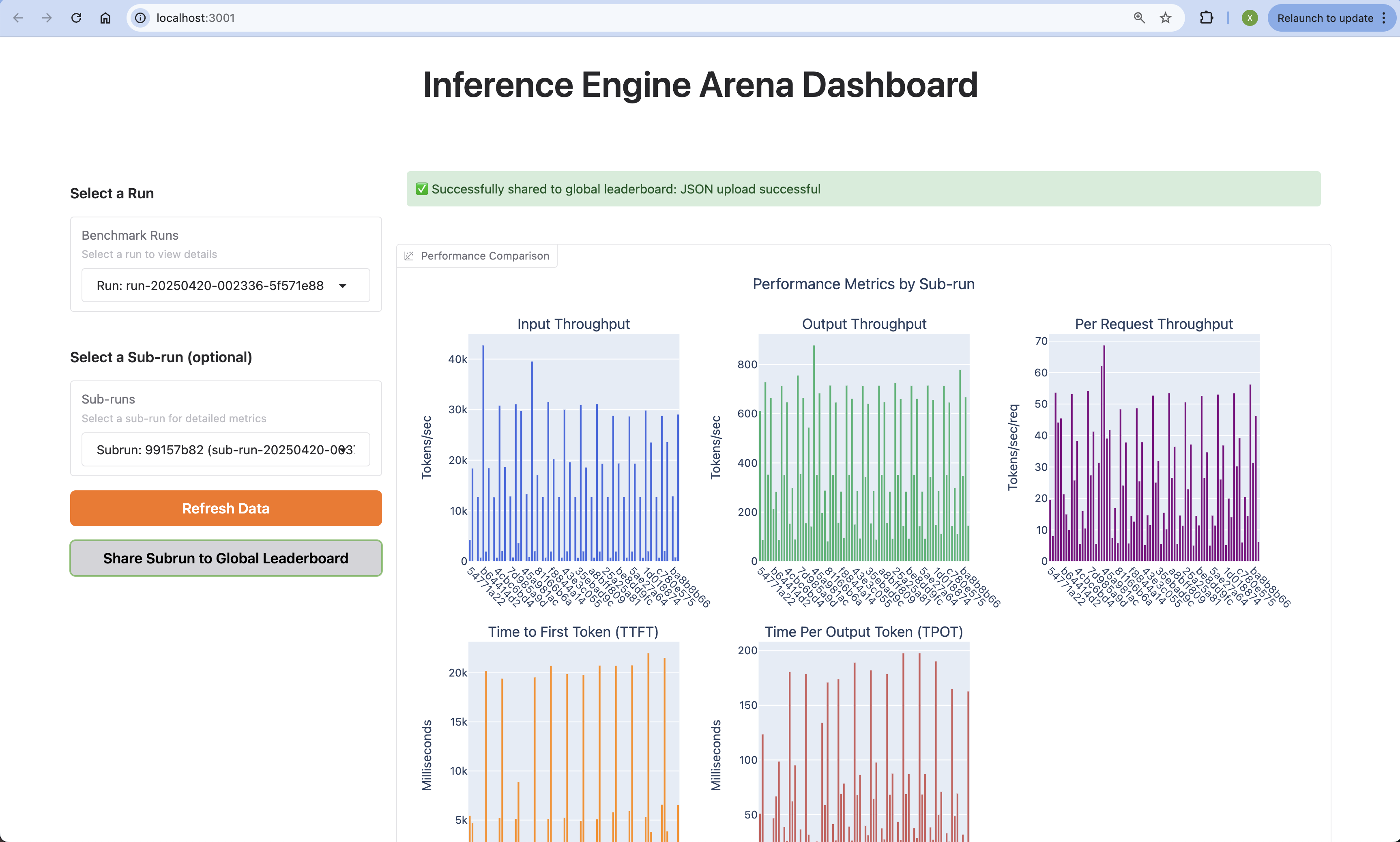The image size is (1400, 842).
Task: Click the Benchmark Runs dropdown arrow
Action: click(x=343, y=286)
